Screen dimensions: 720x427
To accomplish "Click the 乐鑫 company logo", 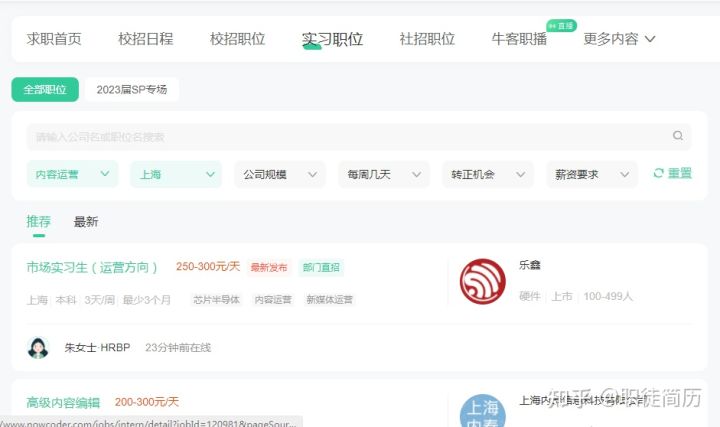I will [x=483, y=281].
